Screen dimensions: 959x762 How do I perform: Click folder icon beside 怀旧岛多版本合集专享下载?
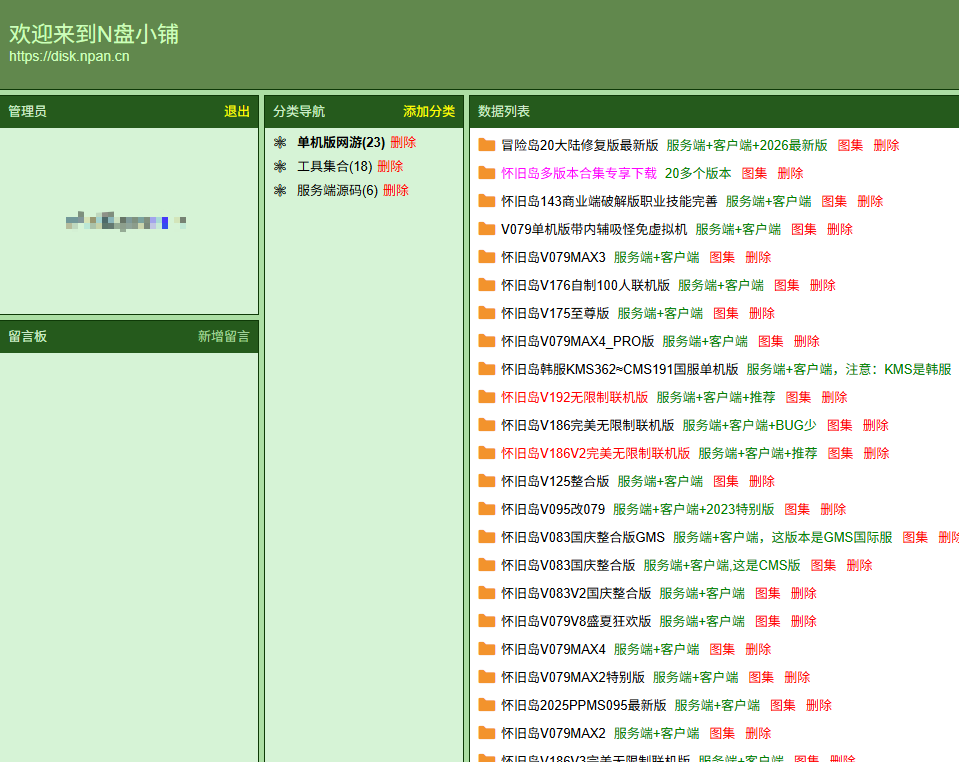click(x=487, y=173)
